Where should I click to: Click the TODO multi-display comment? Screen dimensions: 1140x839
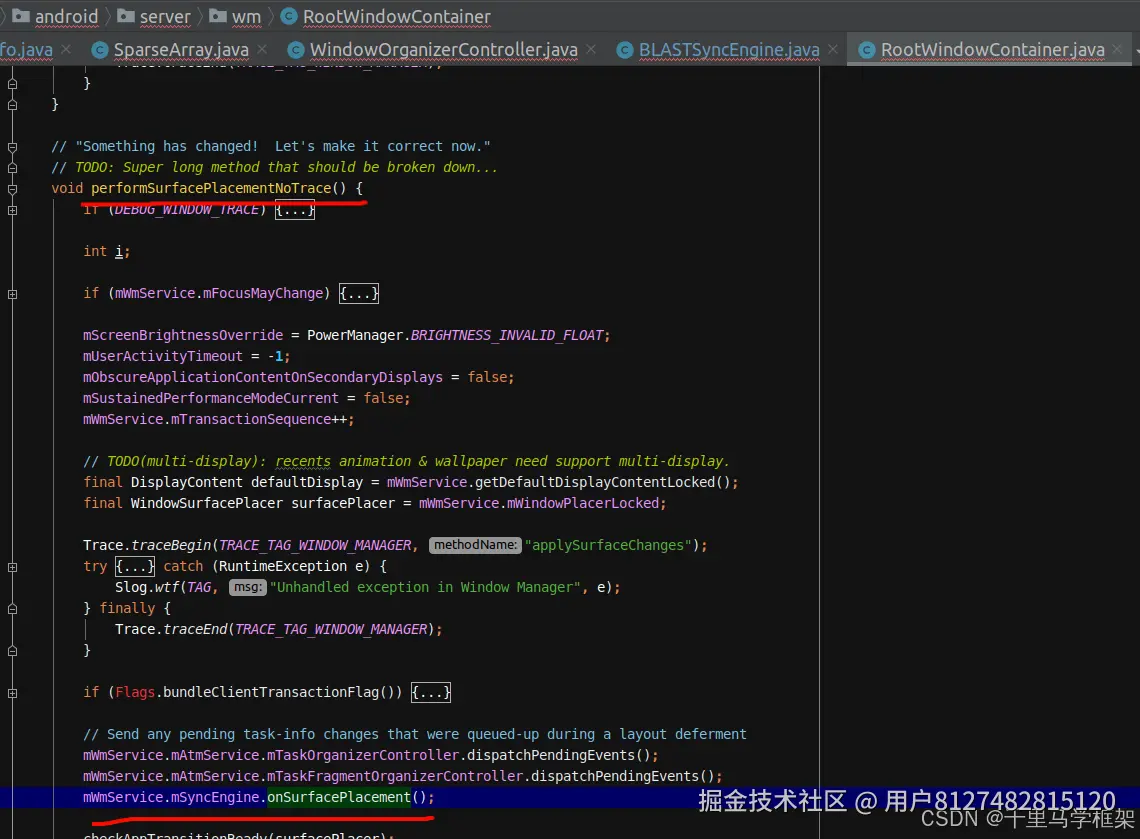[406, 462]
